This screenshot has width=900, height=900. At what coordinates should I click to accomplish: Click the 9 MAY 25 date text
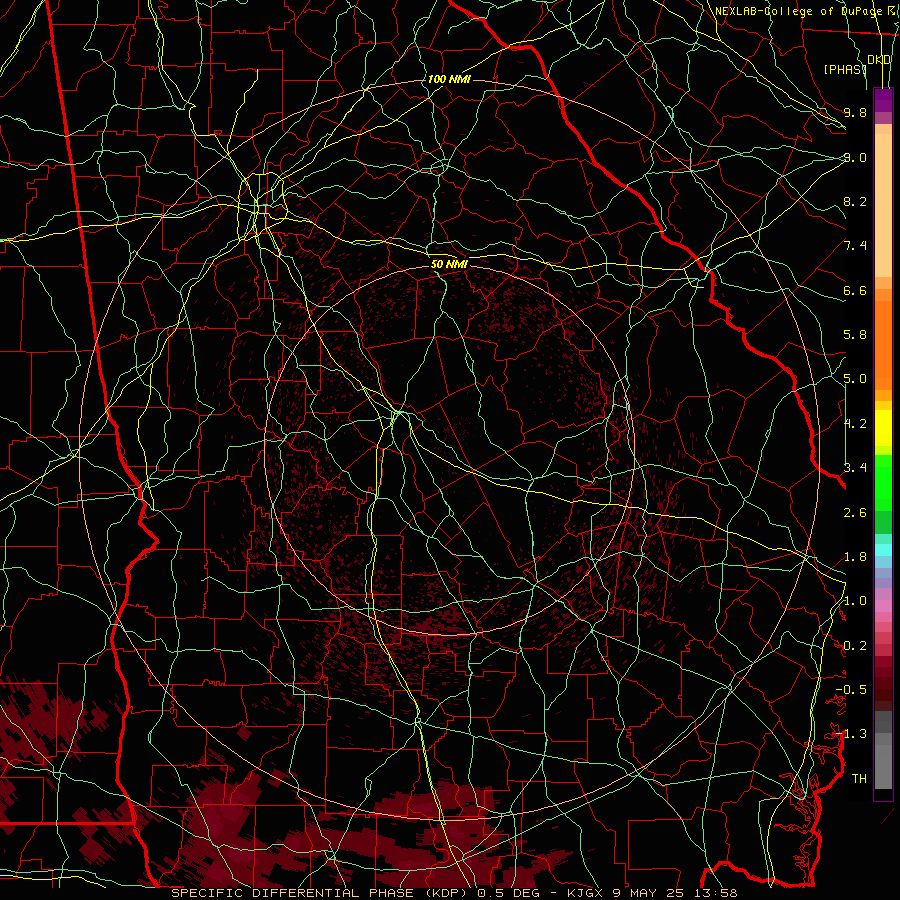point(647,893)
